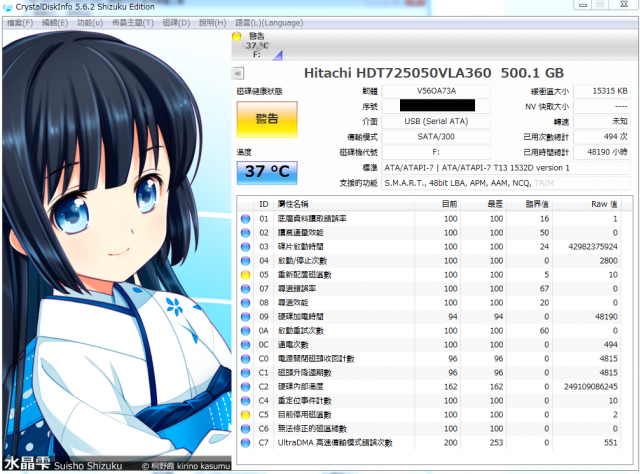The width and height of the screenshot is (640, 474).
Task: Select the row raw value 249109086245
Action: coord(591,387)
